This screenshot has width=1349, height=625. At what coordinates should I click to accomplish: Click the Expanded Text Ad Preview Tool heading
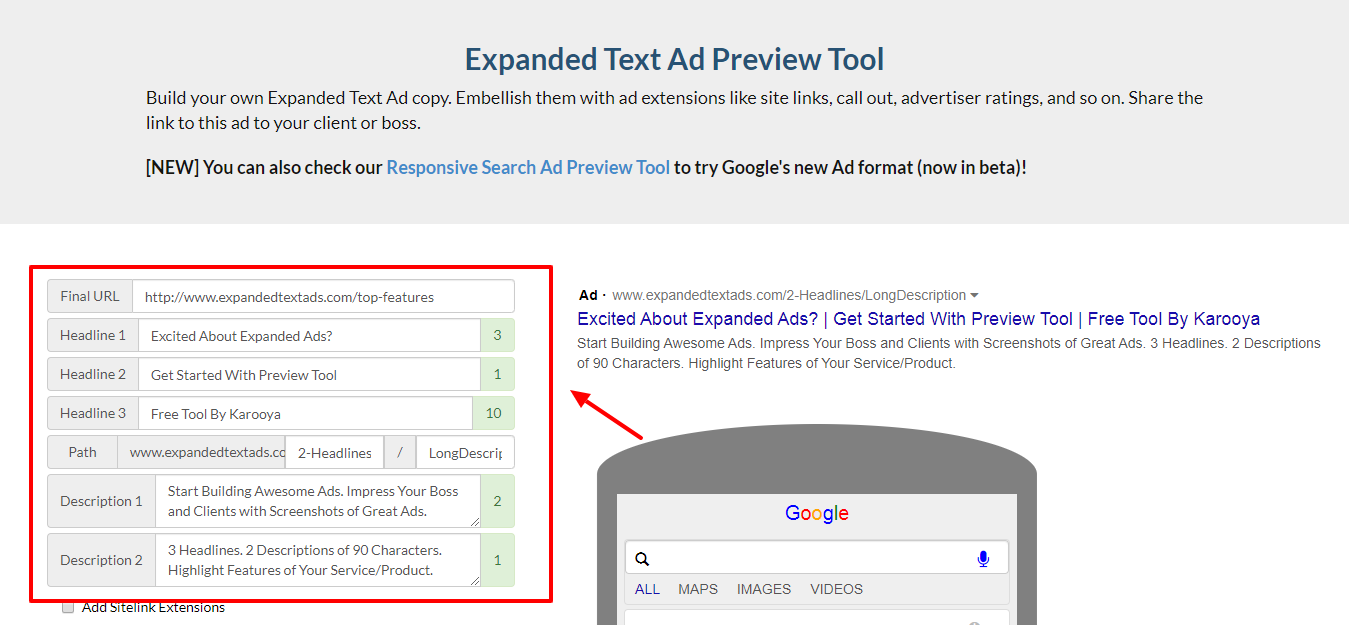click(x=675, y=60)
